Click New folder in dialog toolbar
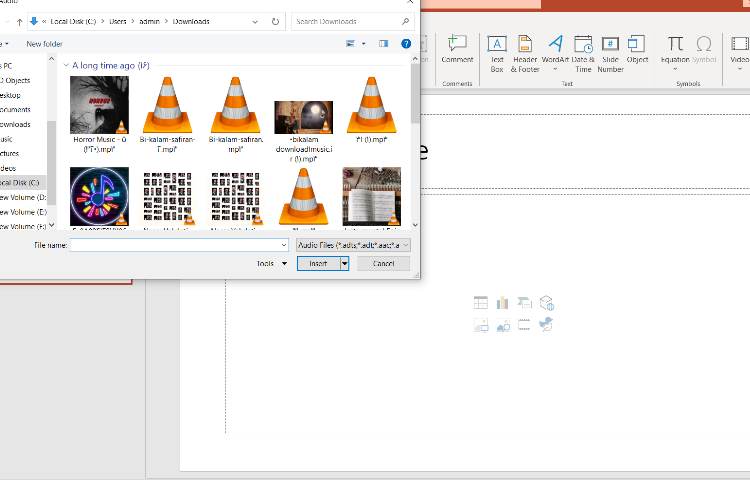Viewport: 750px width, 480px height. (x=44, y=44)
